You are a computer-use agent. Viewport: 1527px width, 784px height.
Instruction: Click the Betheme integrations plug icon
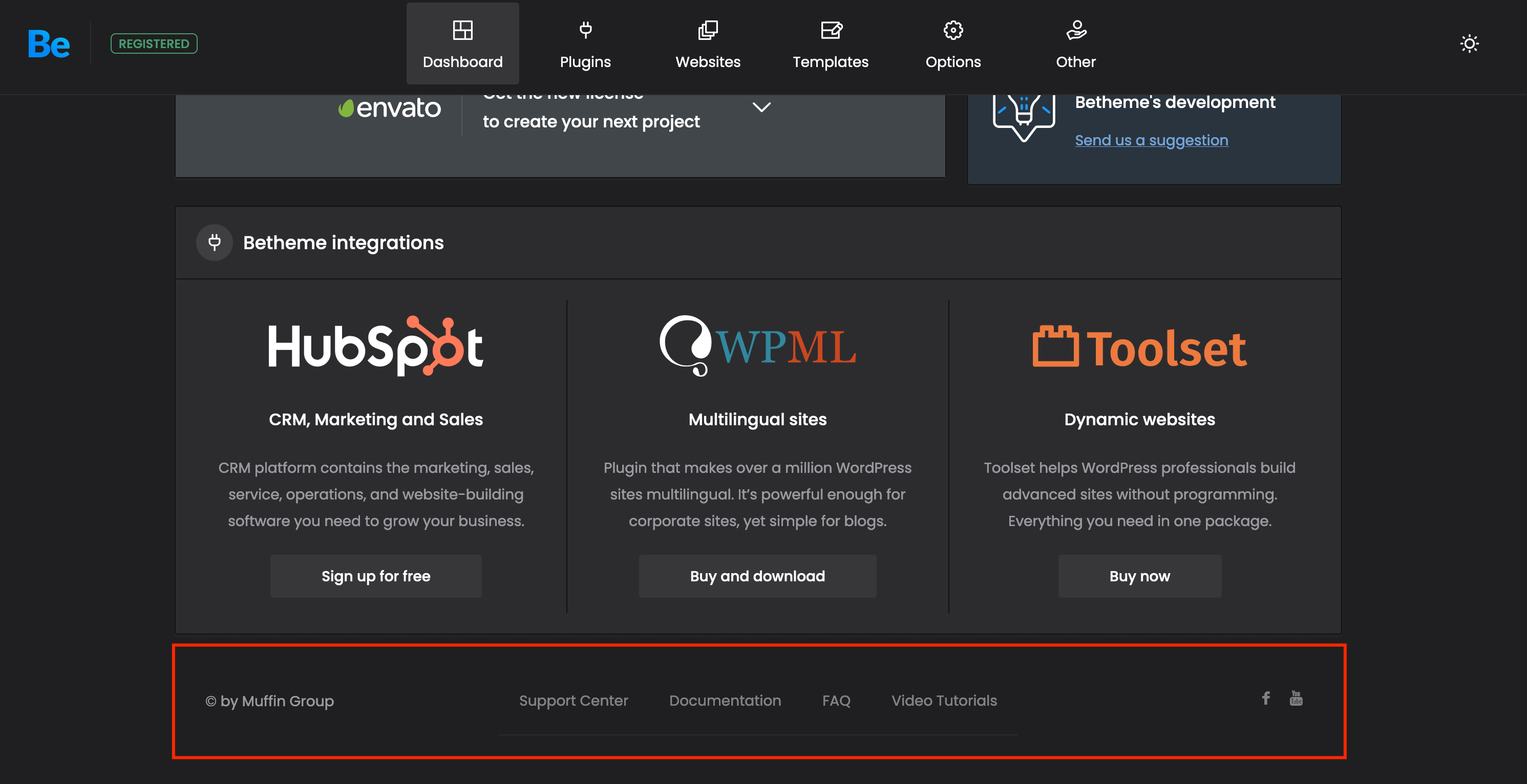pos(215,243)
